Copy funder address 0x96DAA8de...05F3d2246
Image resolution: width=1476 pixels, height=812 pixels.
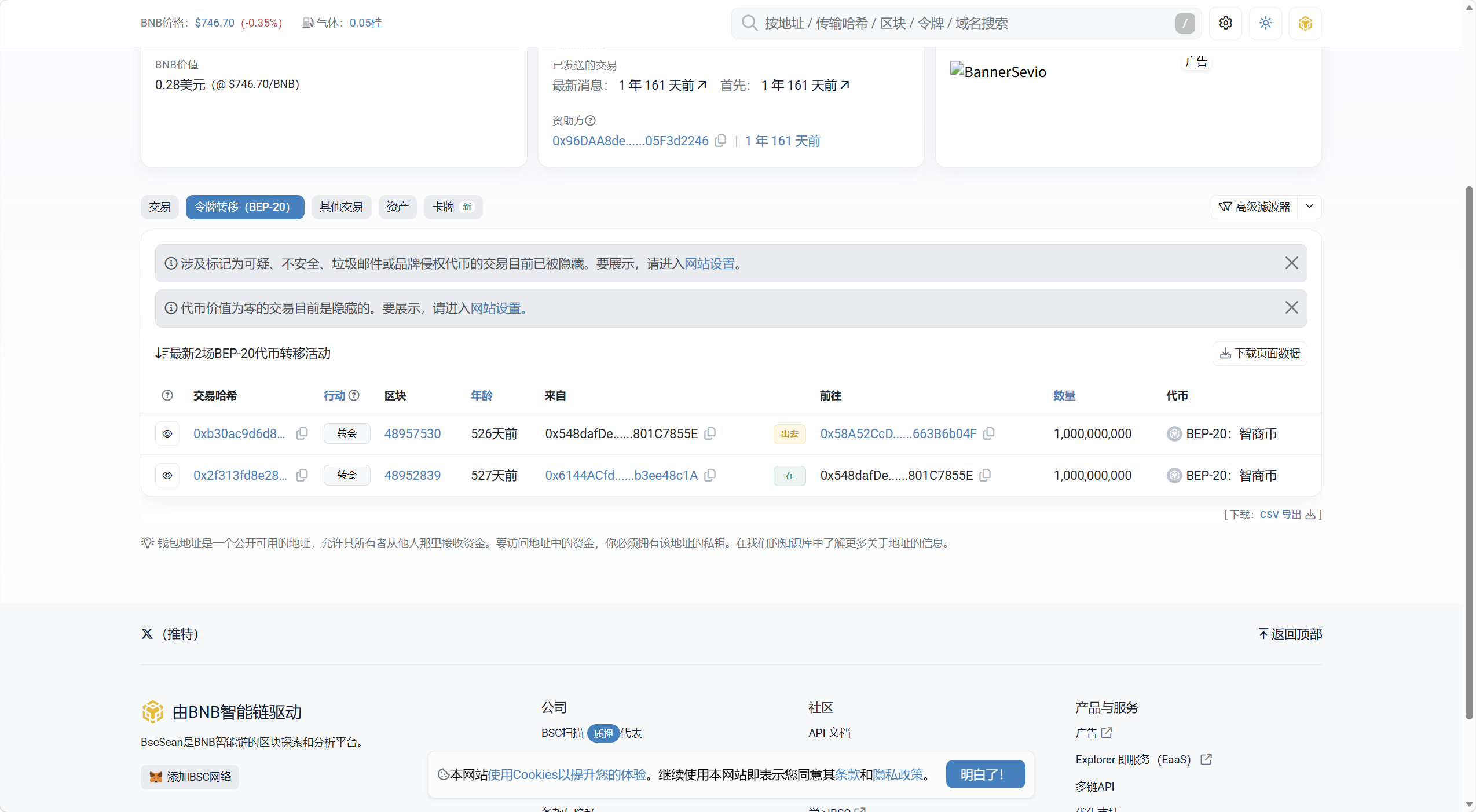[720, 141]
